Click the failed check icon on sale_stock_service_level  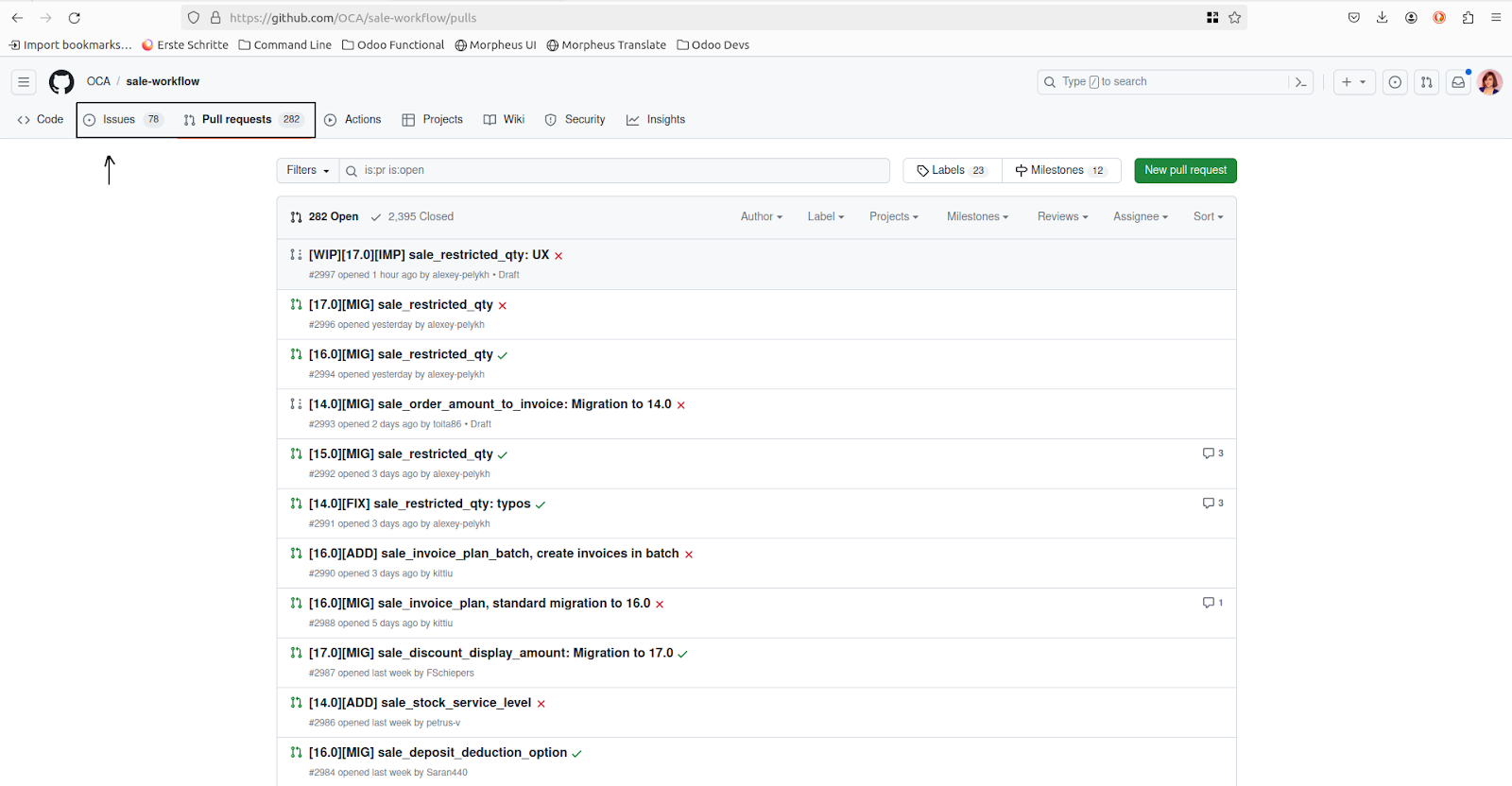(541, 704)
